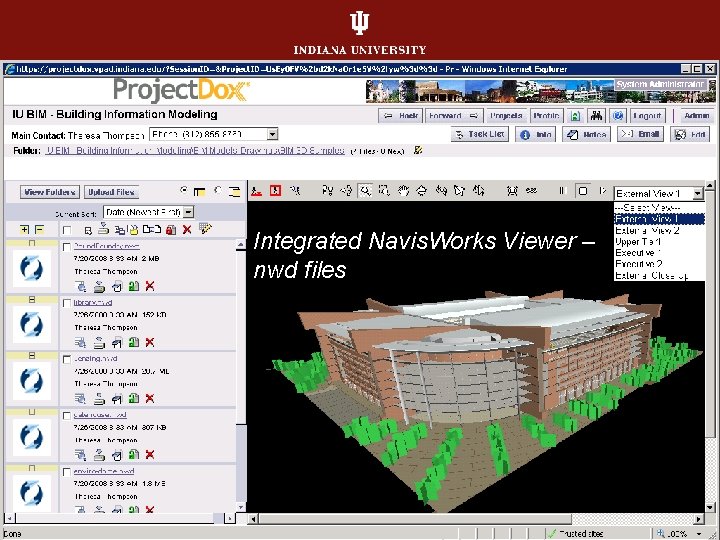Click the 152 KB file thumbnail
720x540 pixels.
[x=32, y=324]
